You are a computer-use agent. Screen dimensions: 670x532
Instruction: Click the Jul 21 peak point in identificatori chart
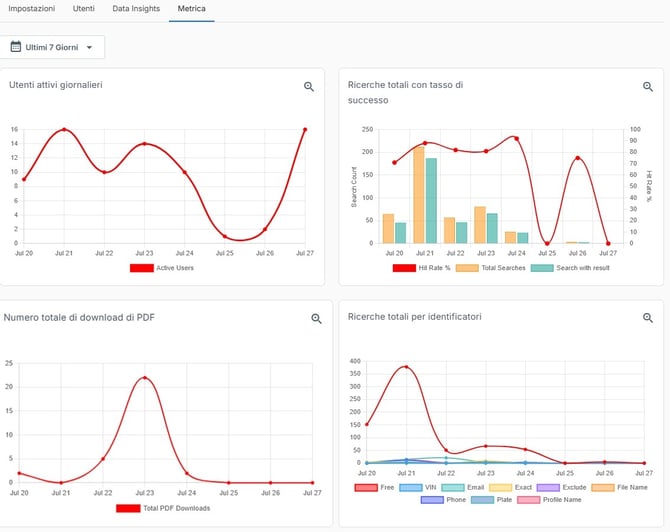(x=406, y=367)
